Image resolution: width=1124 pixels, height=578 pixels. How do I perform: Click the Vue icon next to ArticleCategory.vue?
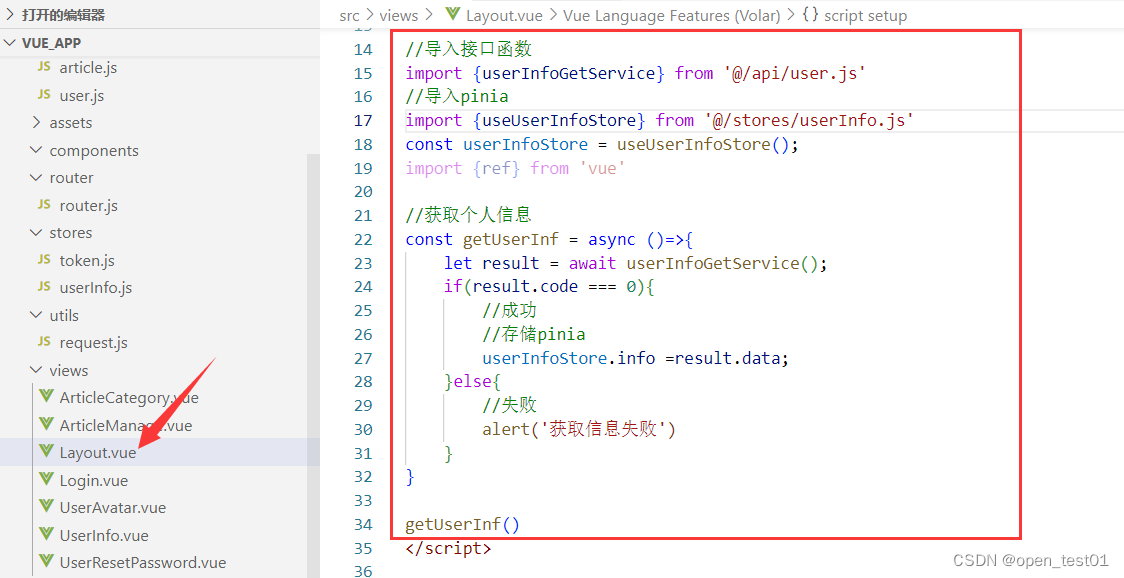[46, 397]
